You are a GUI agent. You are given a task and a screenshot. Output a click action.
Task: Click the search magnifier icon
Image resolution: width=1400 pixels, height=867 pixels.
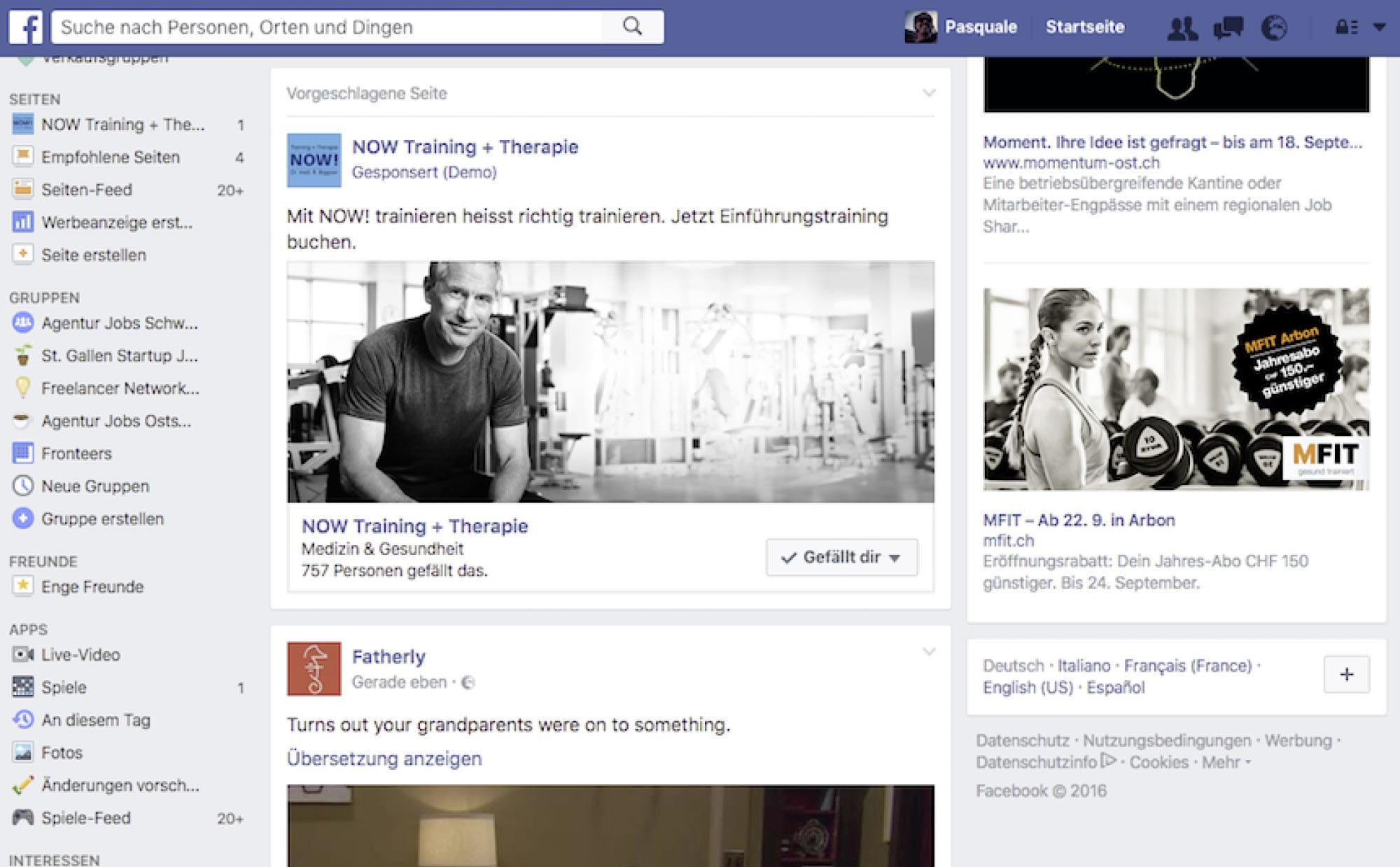click(x=632, y=27)
